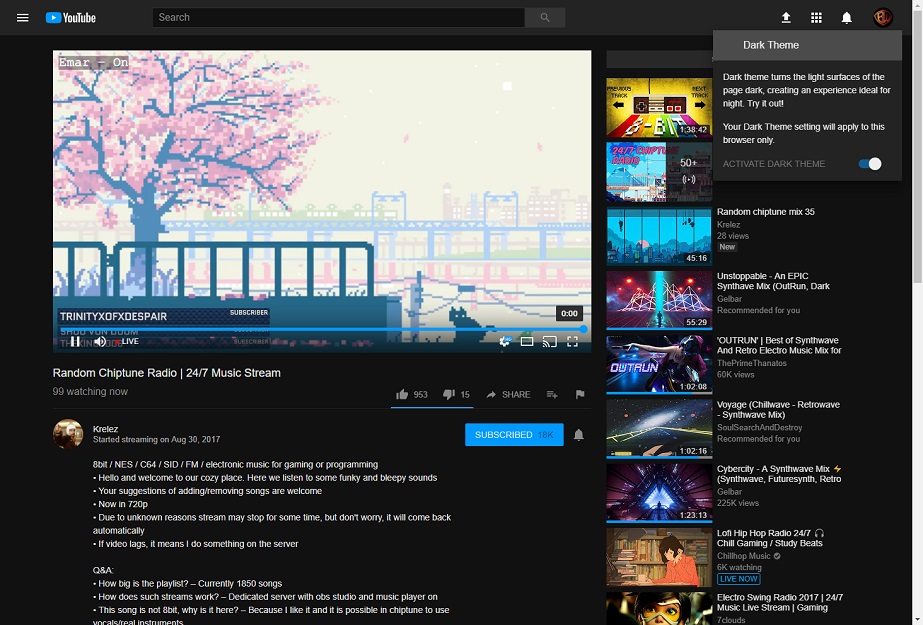Open Lofi Hip Hop Radio thumbnail
Screen dimensions: 923x625
659,557
